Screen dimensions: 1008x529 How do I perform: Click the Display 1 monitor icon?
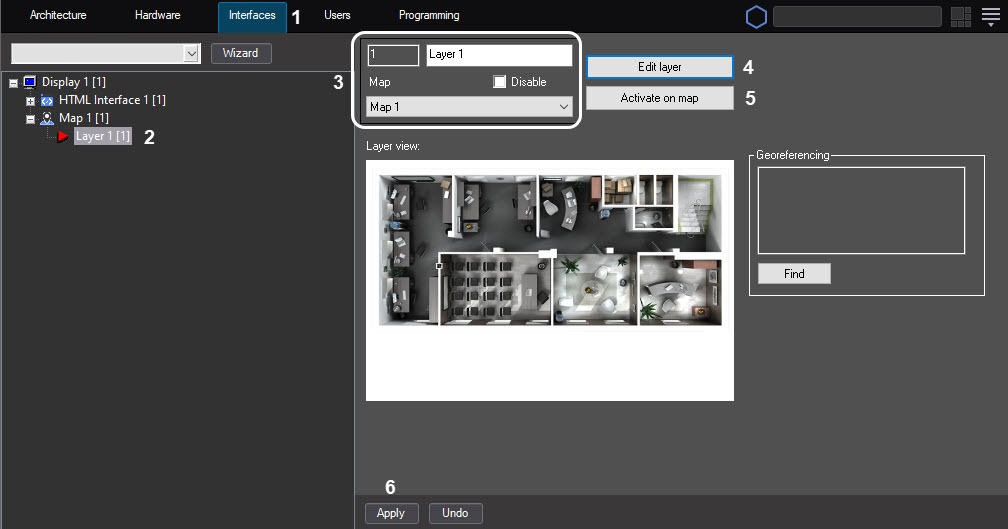click(30, 82)
